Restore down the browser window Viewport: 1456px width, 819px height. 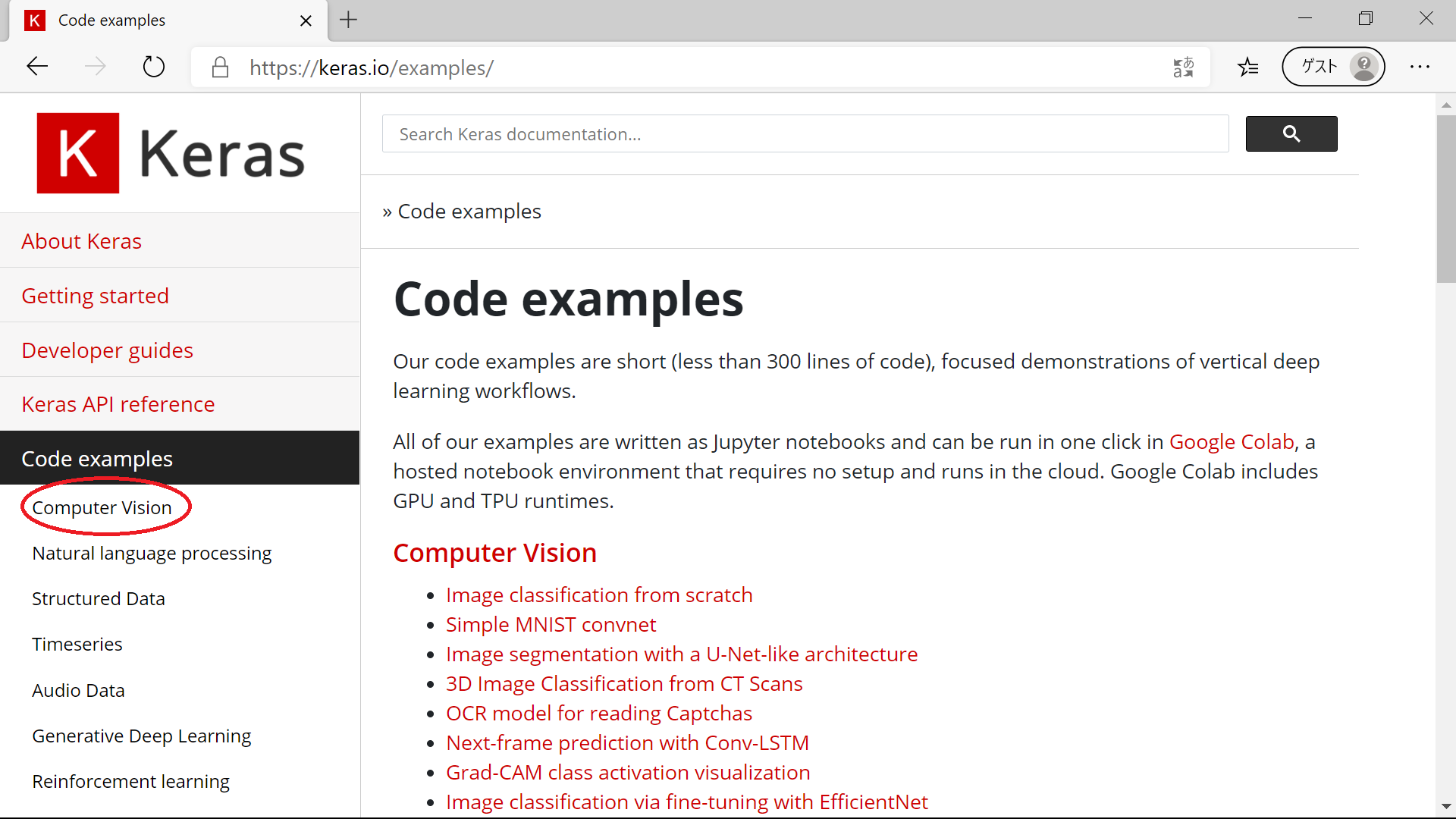(1366, 19)
